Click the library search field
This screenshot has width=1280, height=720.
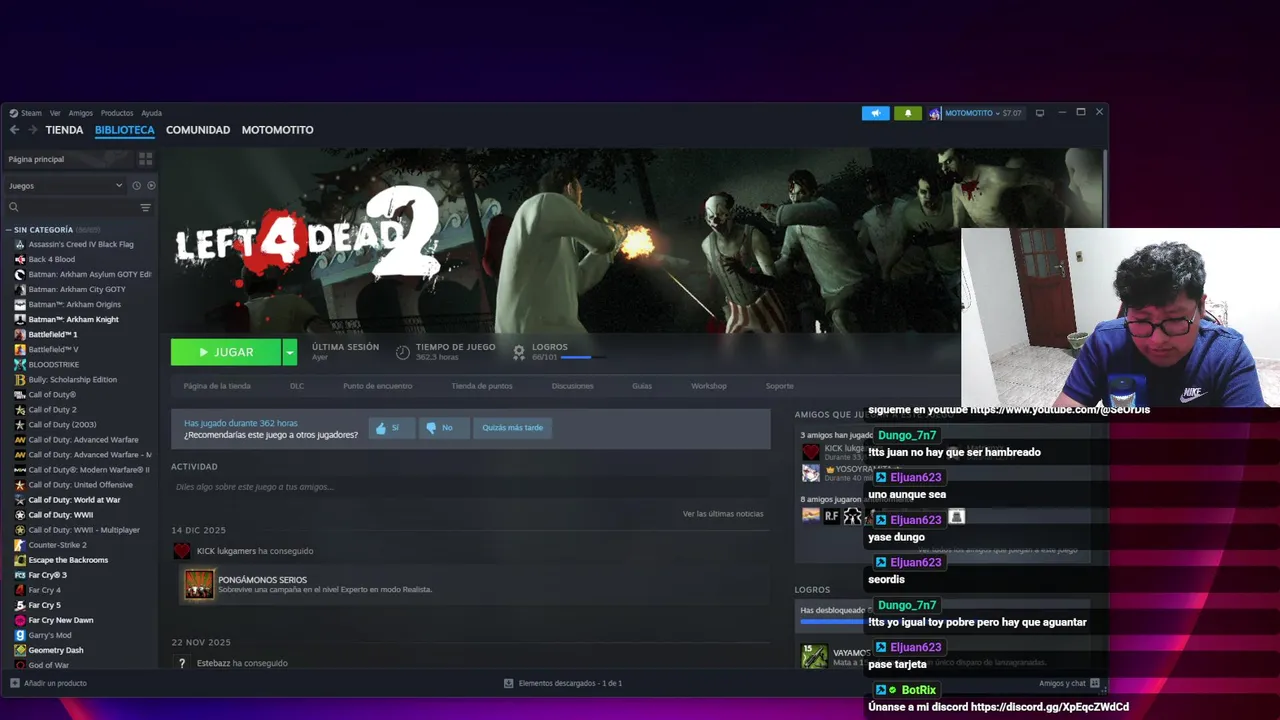(x=72, y=207)
